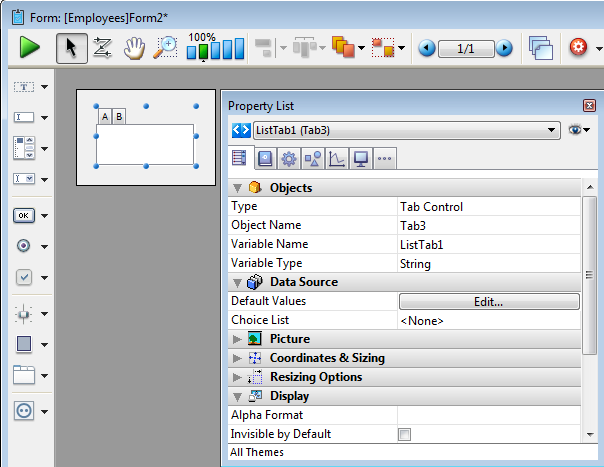The width and height of the screenshot is (604, 467).
Task: Click Edit... button for Default Values
Action: pos(488,301)
